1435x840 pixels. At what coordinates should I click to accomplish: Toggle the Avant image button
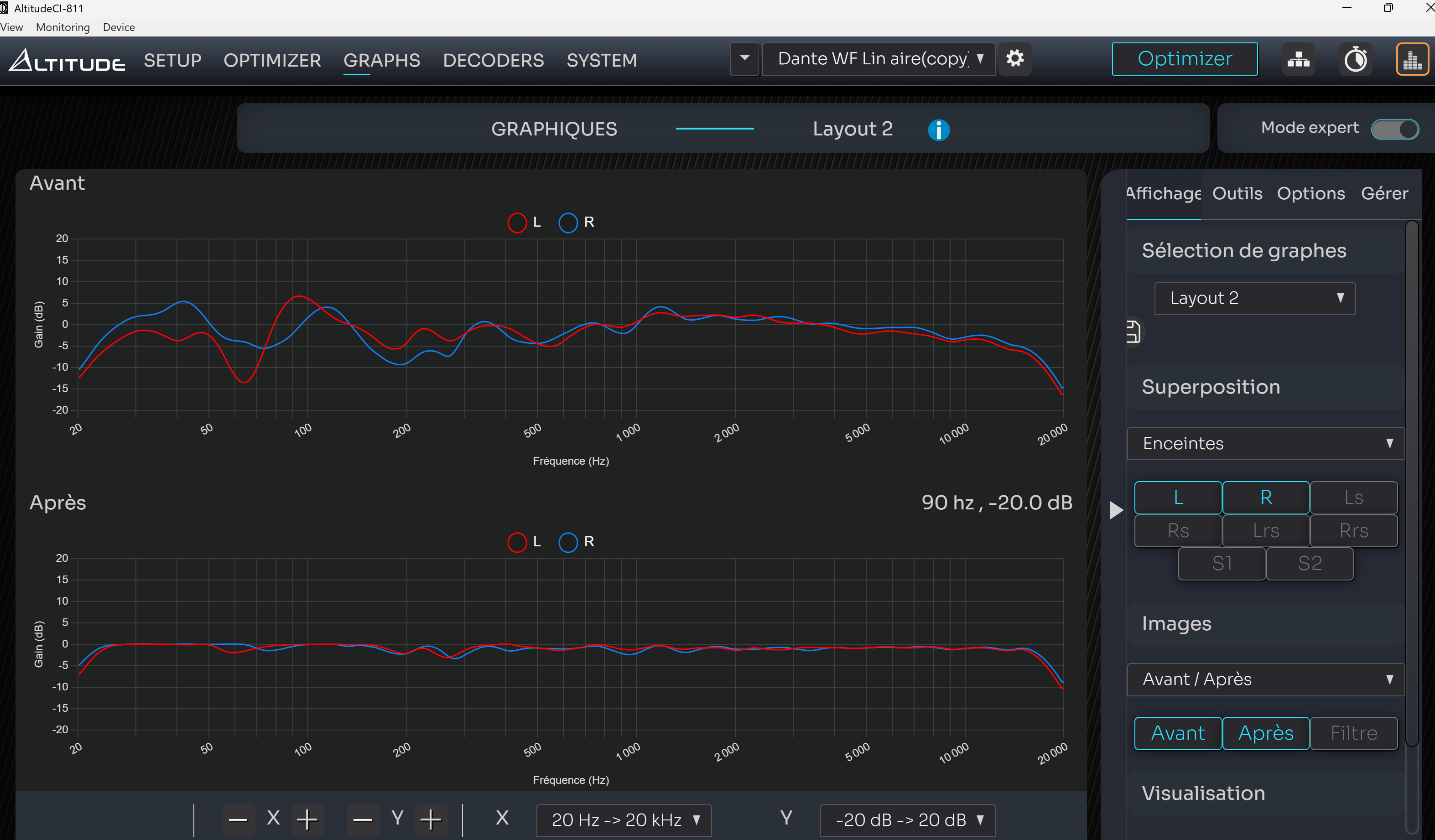click(1178, 733)
